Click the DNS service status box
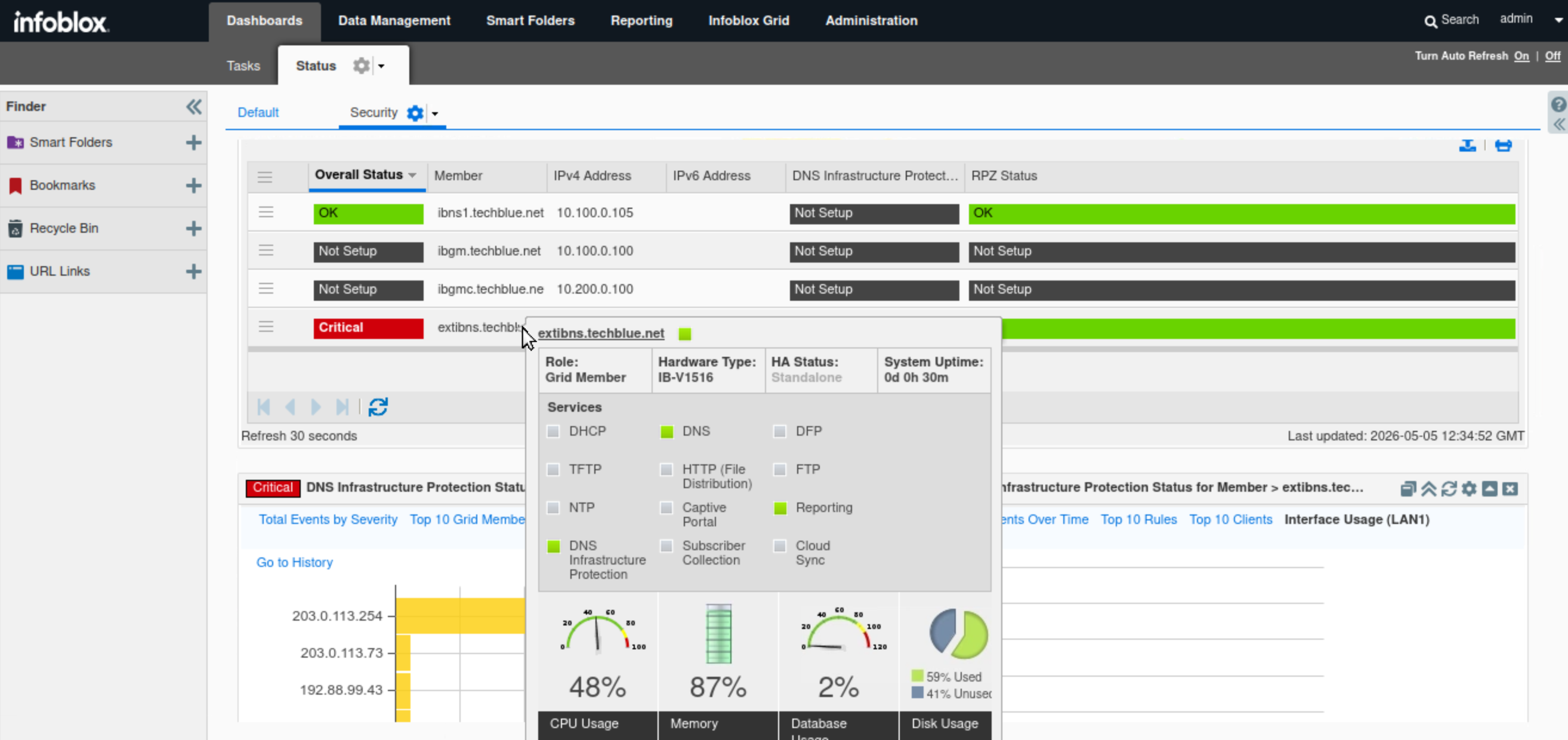1568x740 pixels. (x=667, y=432)
